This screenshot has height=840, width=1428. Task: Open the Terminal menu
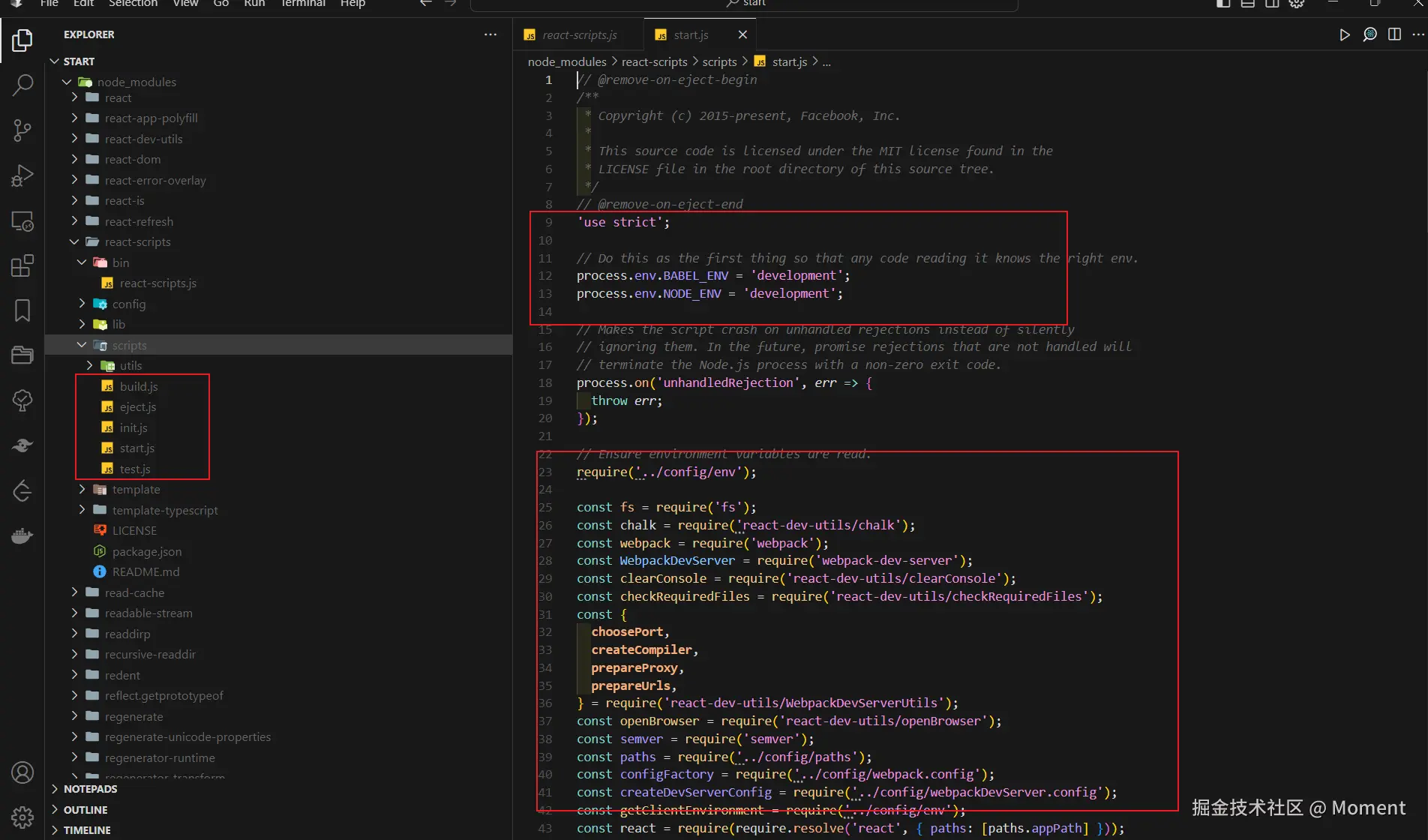pos(303,4)
